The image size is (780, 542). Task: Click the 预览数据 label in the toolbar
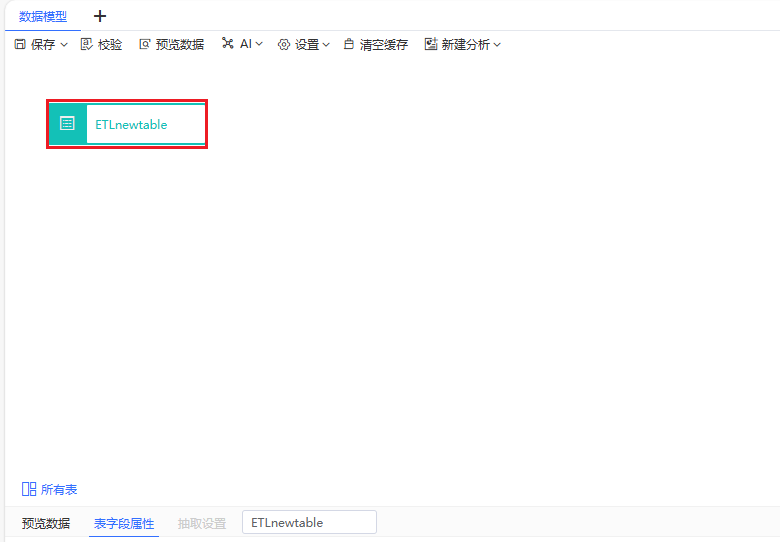tap(180, 45)
